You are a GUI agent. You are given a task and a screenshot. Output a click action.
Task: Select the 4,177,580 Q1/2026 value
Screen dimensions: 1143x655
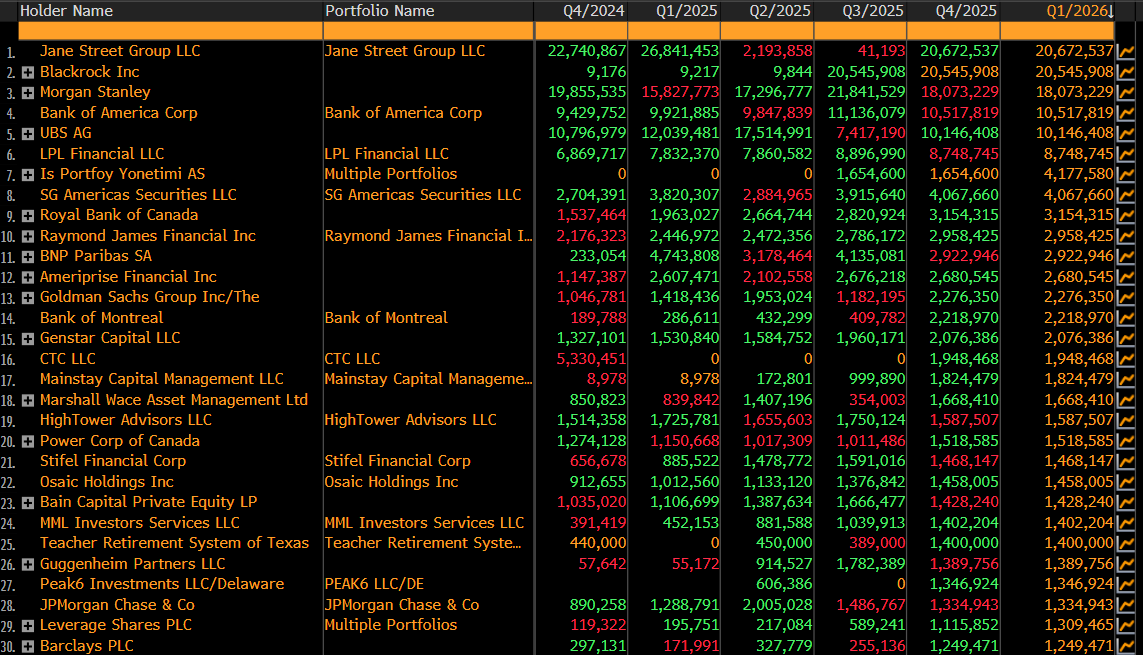[1079, 174]
